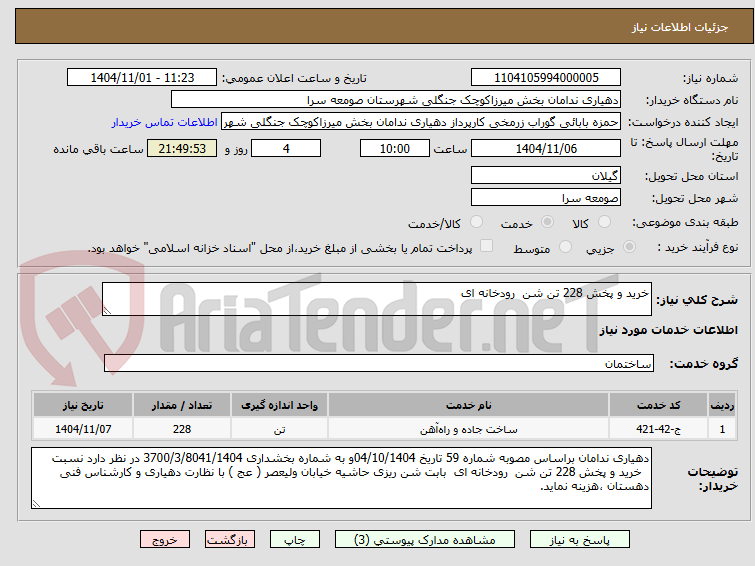Click the ایجاد کننده درخواست field
Image resolution: width=755 pixels, height=566 pixels.
[x=421, y=122]
